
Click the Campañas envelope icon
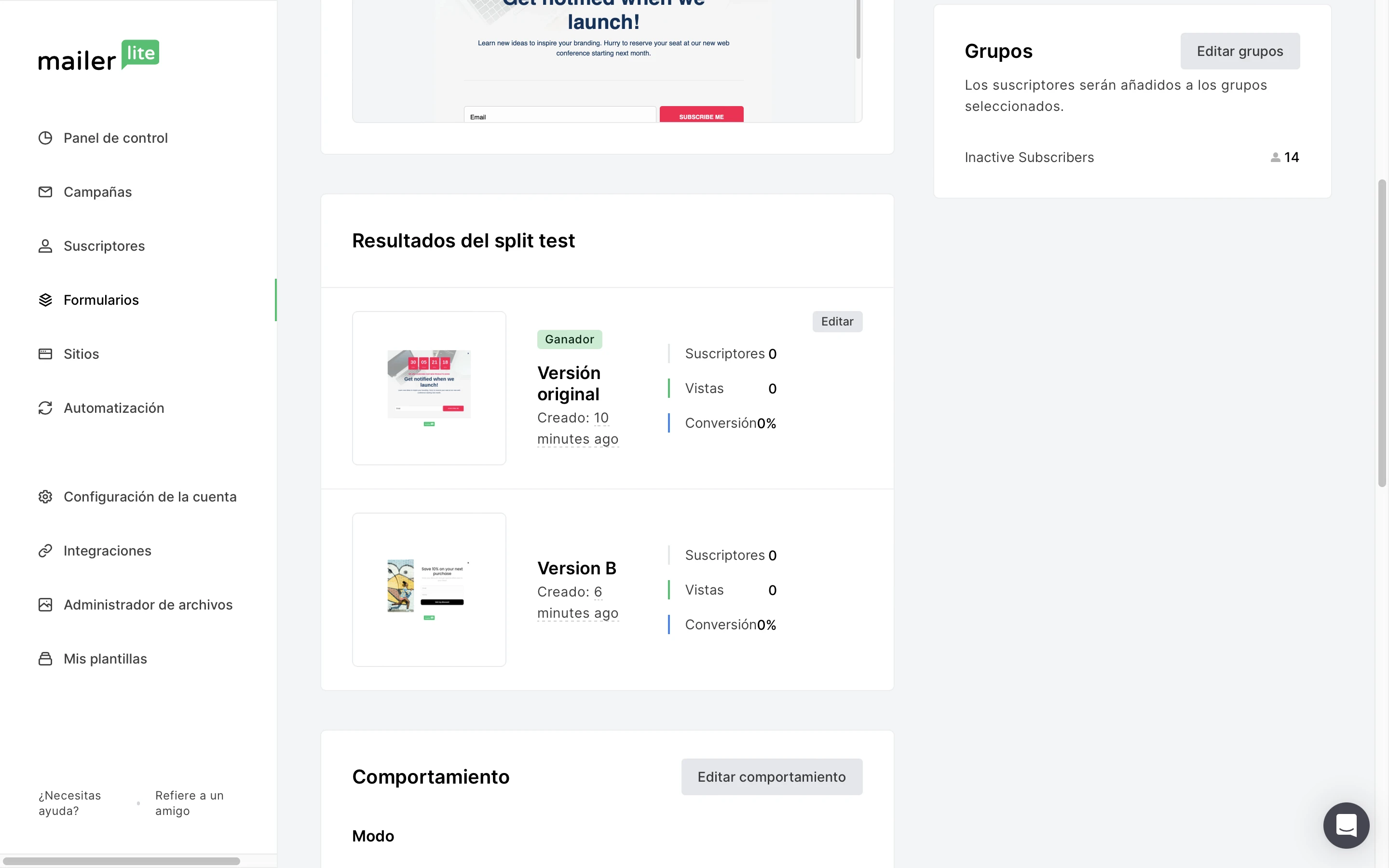[45, 192]
